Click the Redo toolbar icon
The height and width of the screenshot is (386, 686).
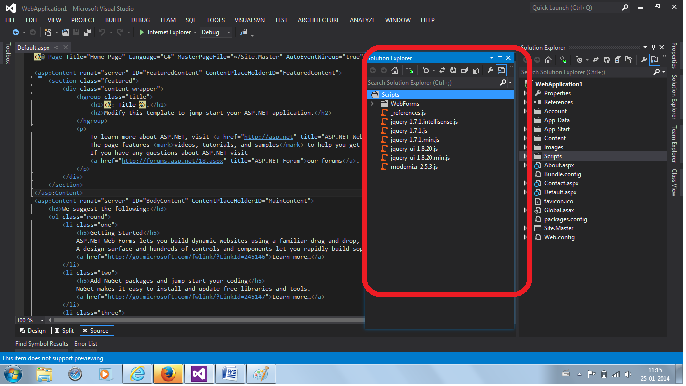coord(119,32)
